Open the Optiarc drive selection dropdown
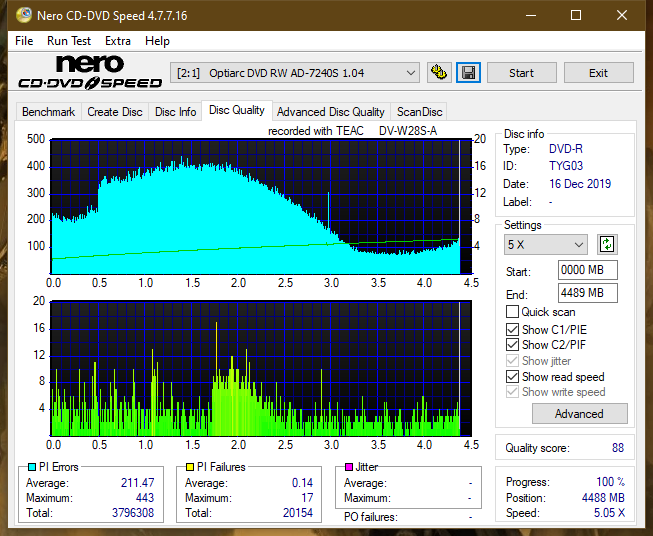 [295, 73]
